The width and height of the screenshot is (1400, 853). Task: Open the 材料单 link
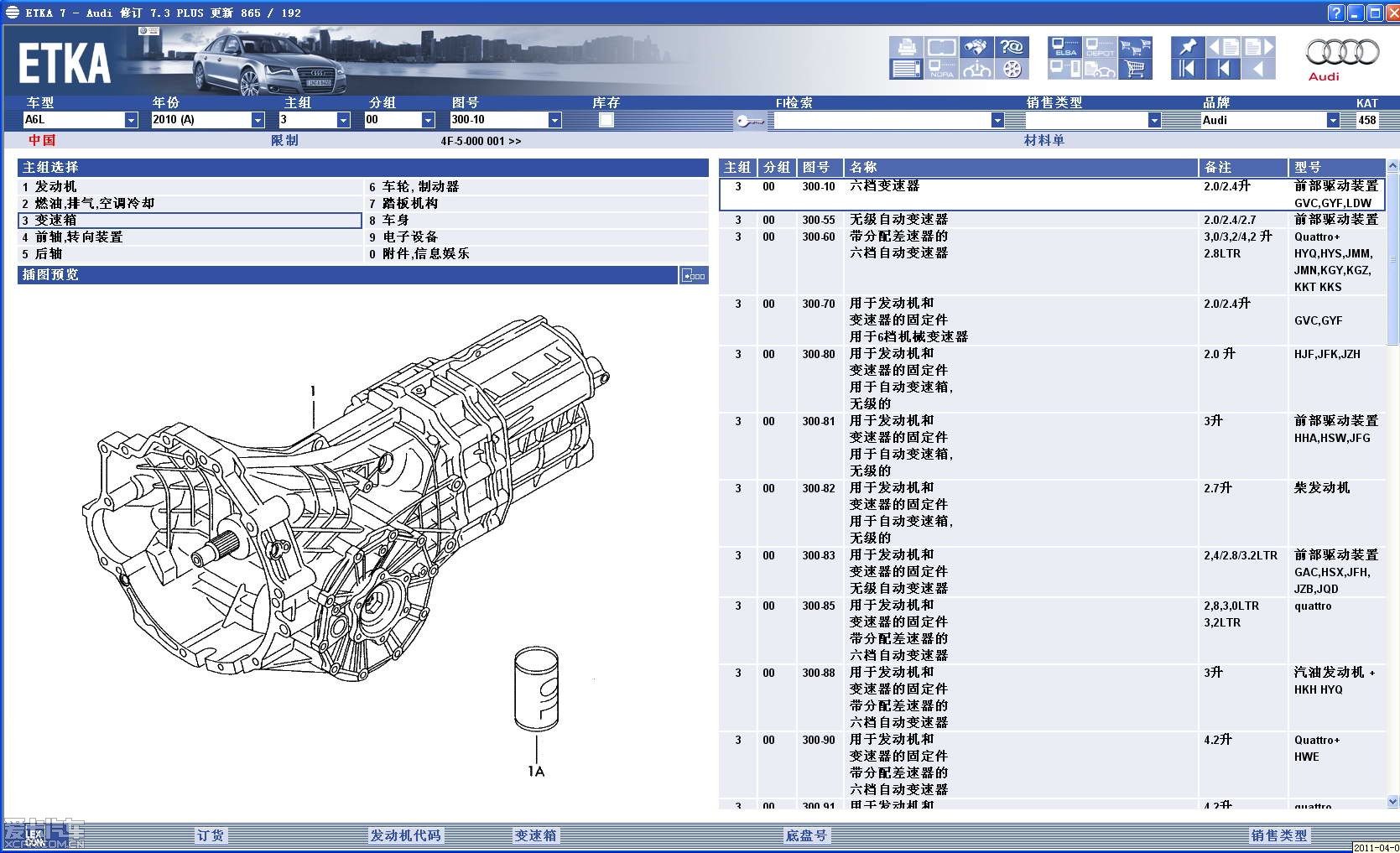pyautogui.click(x=1043, y=140)
